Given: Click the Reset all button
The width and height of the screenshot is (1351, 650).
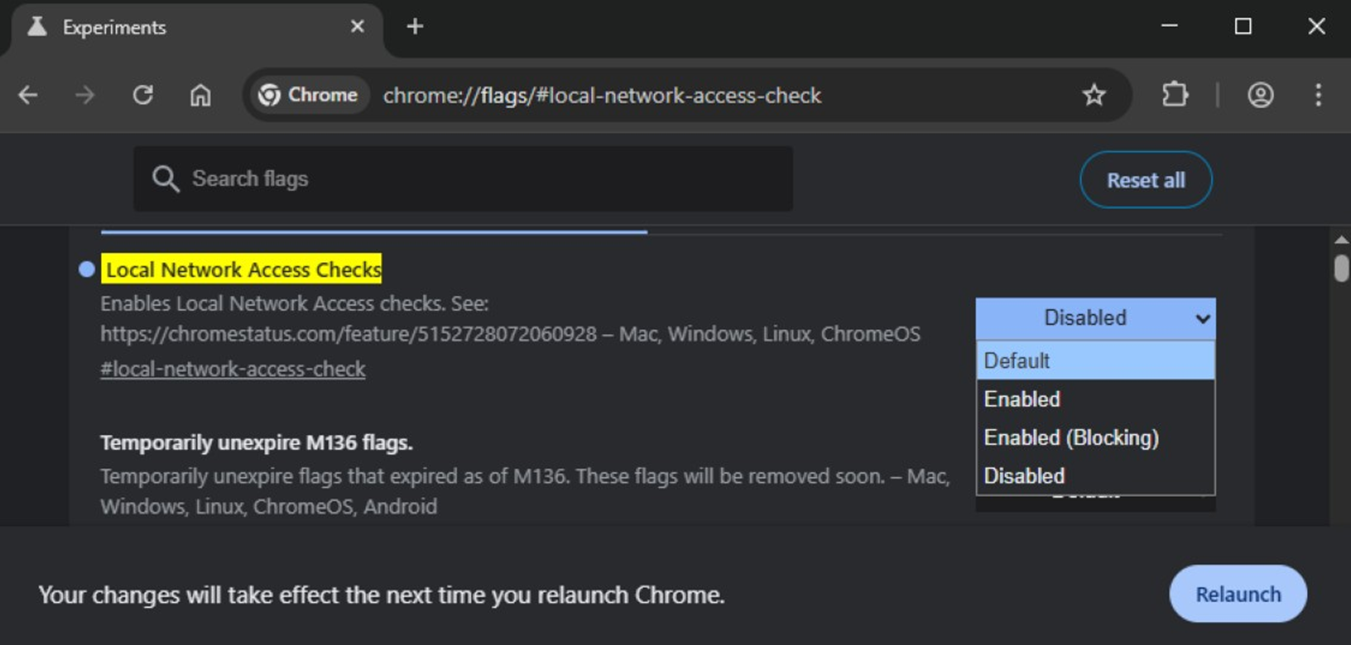Looking at the screenshot, I should point(1146,180).
